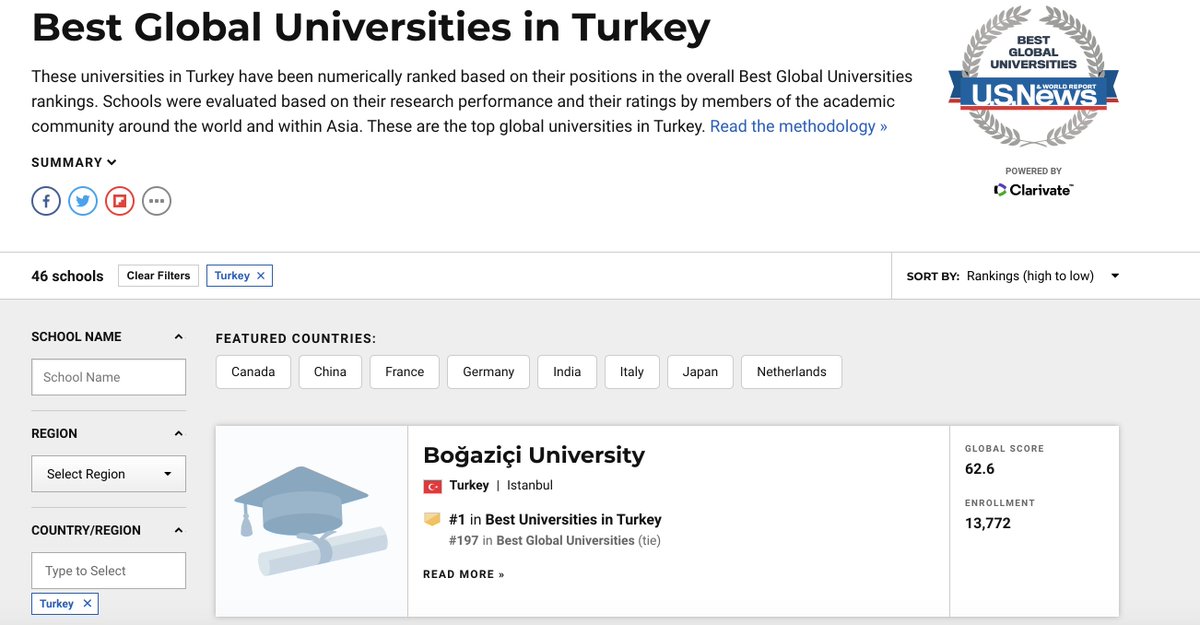Filter by the Germany featured country
1200x625 pixels.
pyautogui.click(x=487, y=371)
